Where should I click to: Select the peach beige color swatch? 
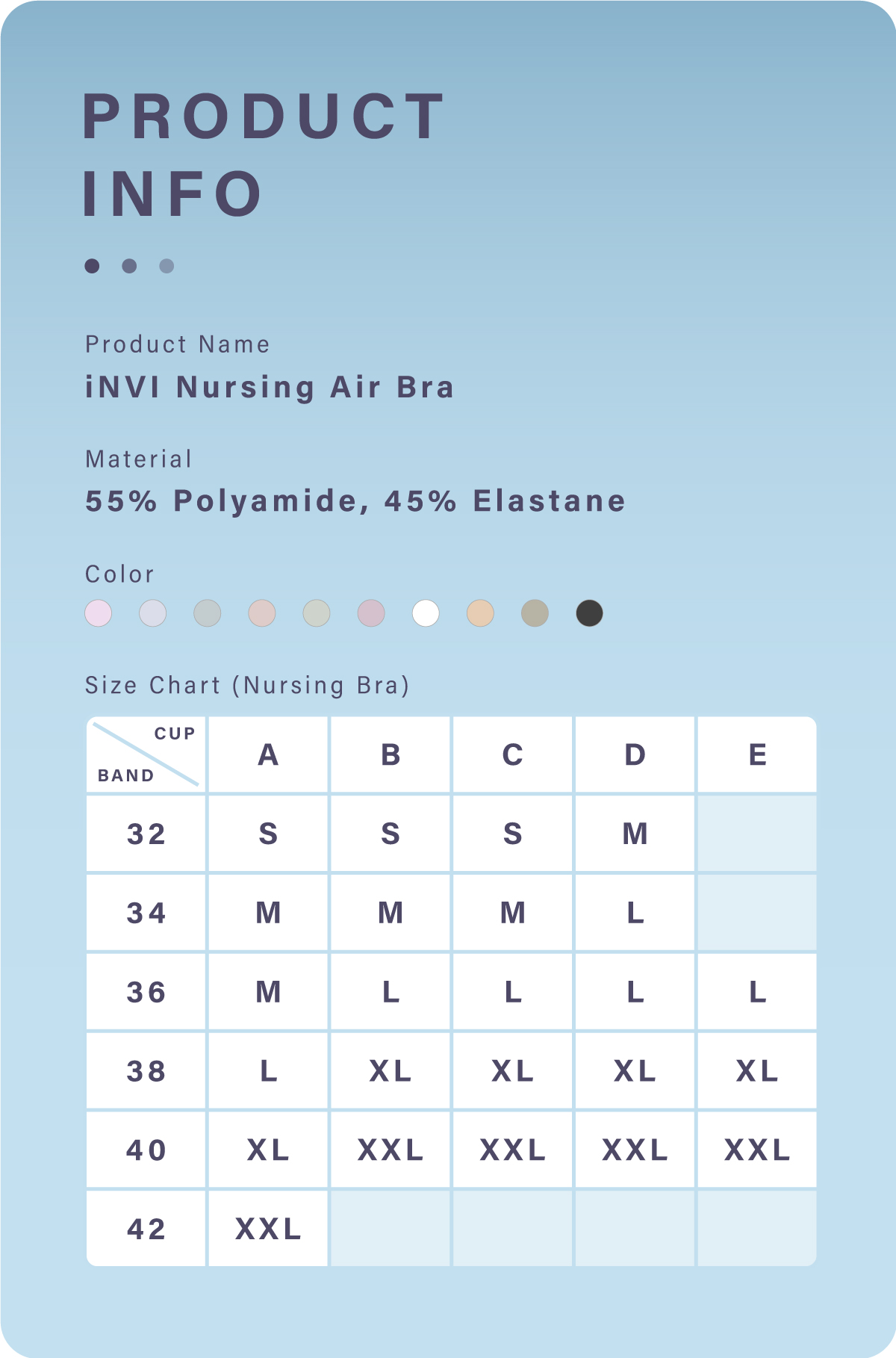click(480, 613)
